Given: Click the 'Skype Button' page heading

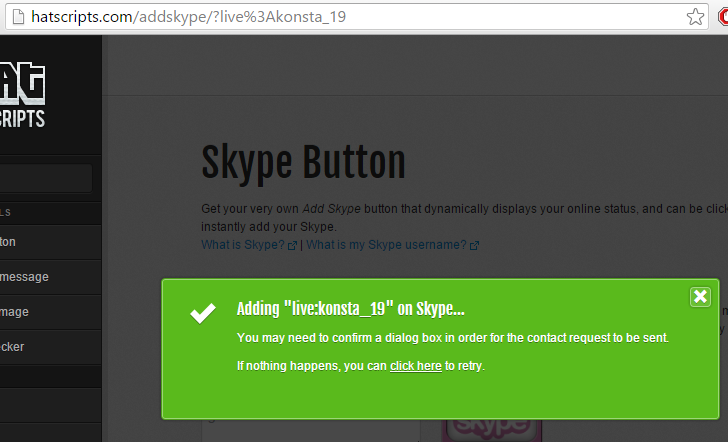Looking at the screenshot, I should coord(304,162).
